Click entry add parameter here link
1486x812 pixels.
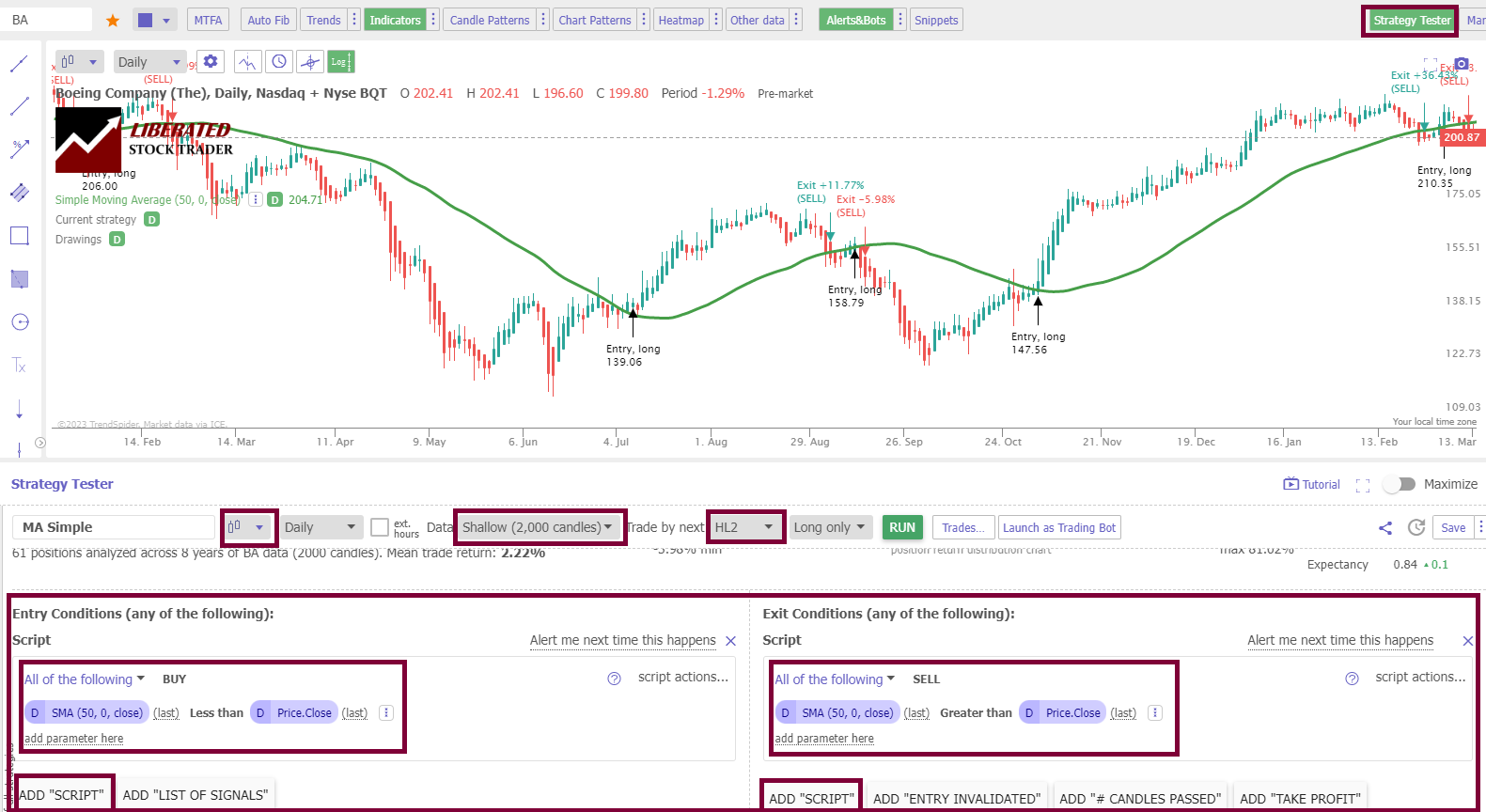73,739
